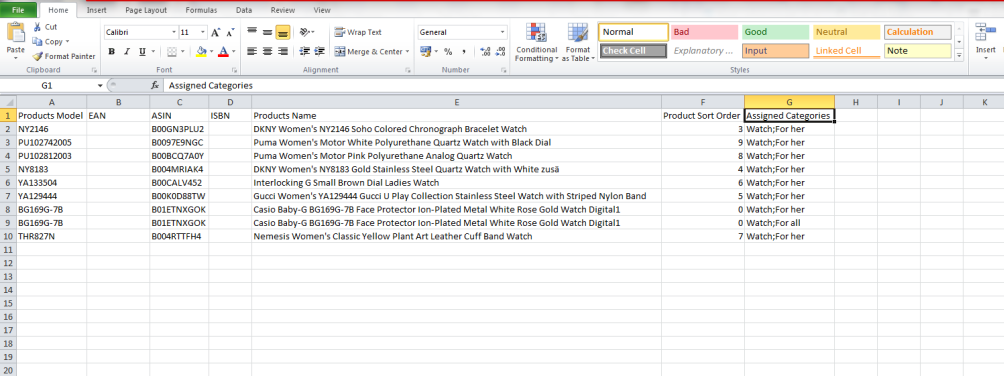The image size is (1004, 376).
Task: Apply Percent Style format
Action: coord(448,52)
